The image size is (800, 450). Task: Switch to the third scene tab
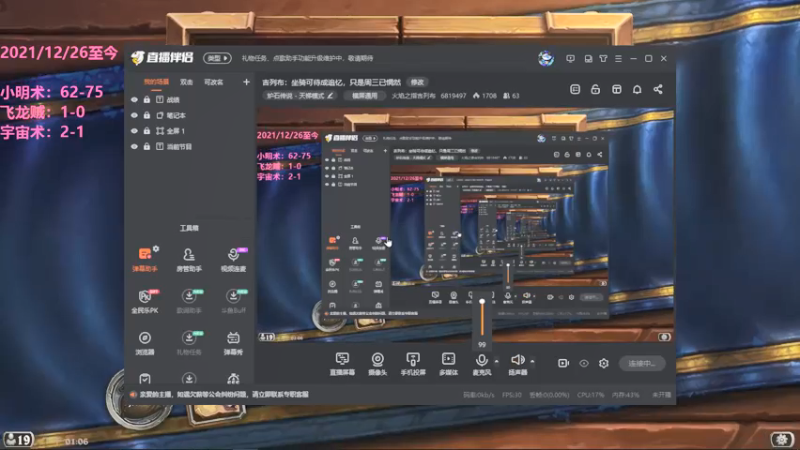tap(213, 82)
